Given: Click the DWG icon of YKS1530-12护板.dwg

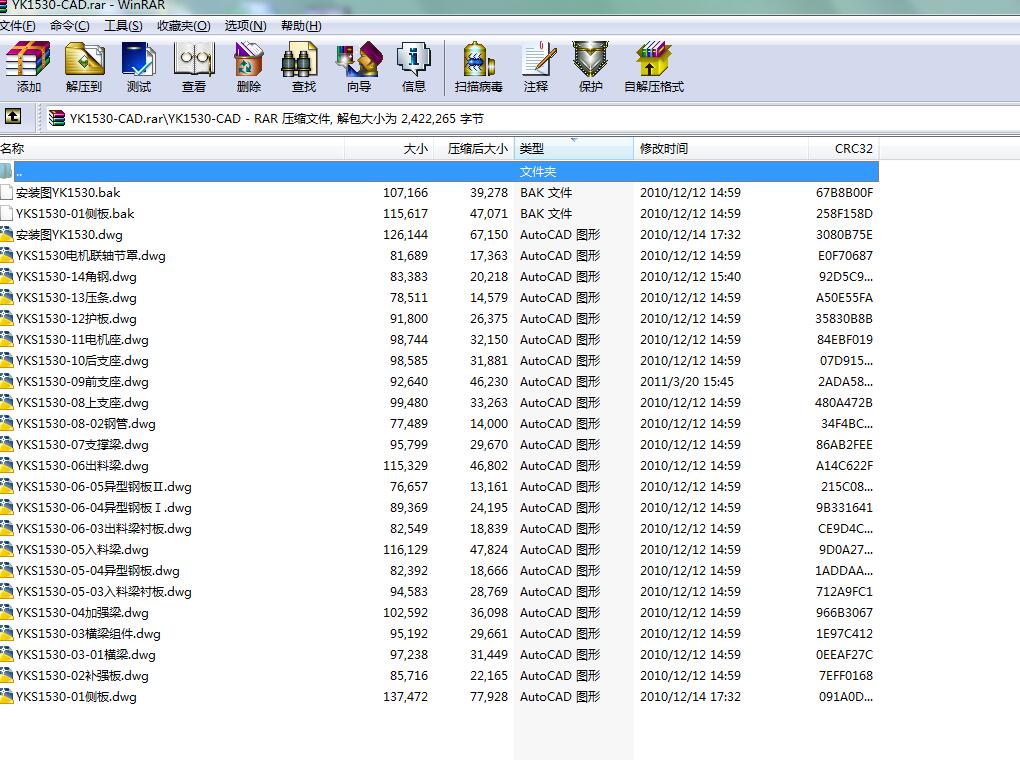Looking at the screenshot, I should (7, 319).
